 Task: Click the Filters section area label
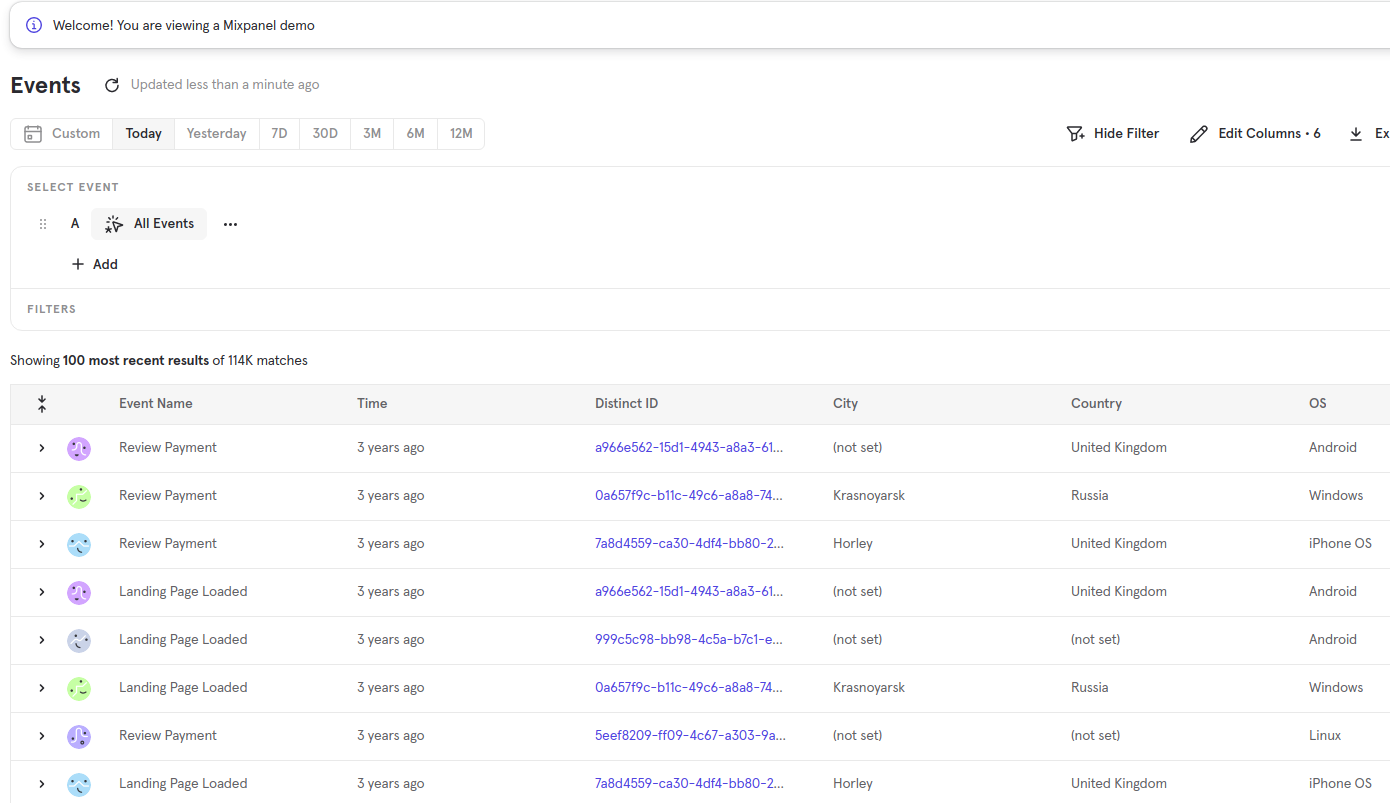[x=52, y=310]
